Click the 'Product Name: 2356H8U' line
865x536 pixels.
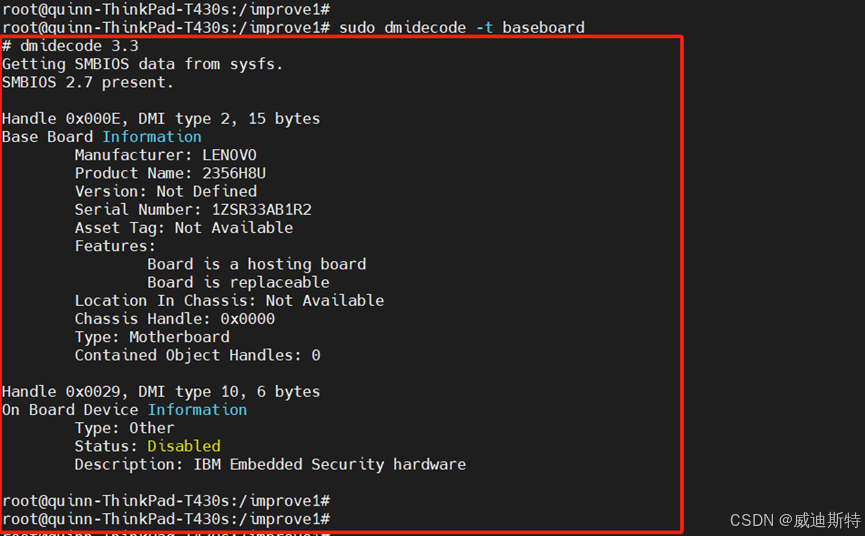(170, 173)
